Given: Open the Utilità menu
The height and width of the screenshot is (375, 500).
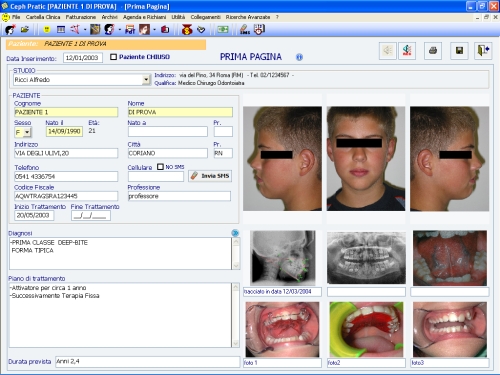Looking at the screenshot, I should 178,17.
